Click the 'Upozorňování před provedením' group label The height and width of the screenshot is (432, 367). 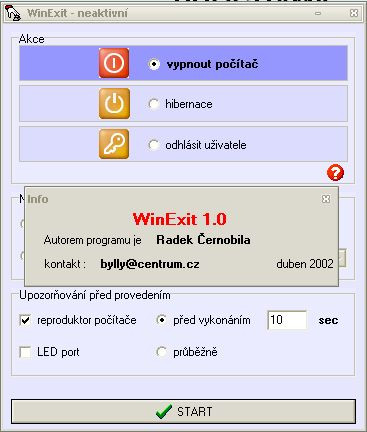[x=95, y=295]
